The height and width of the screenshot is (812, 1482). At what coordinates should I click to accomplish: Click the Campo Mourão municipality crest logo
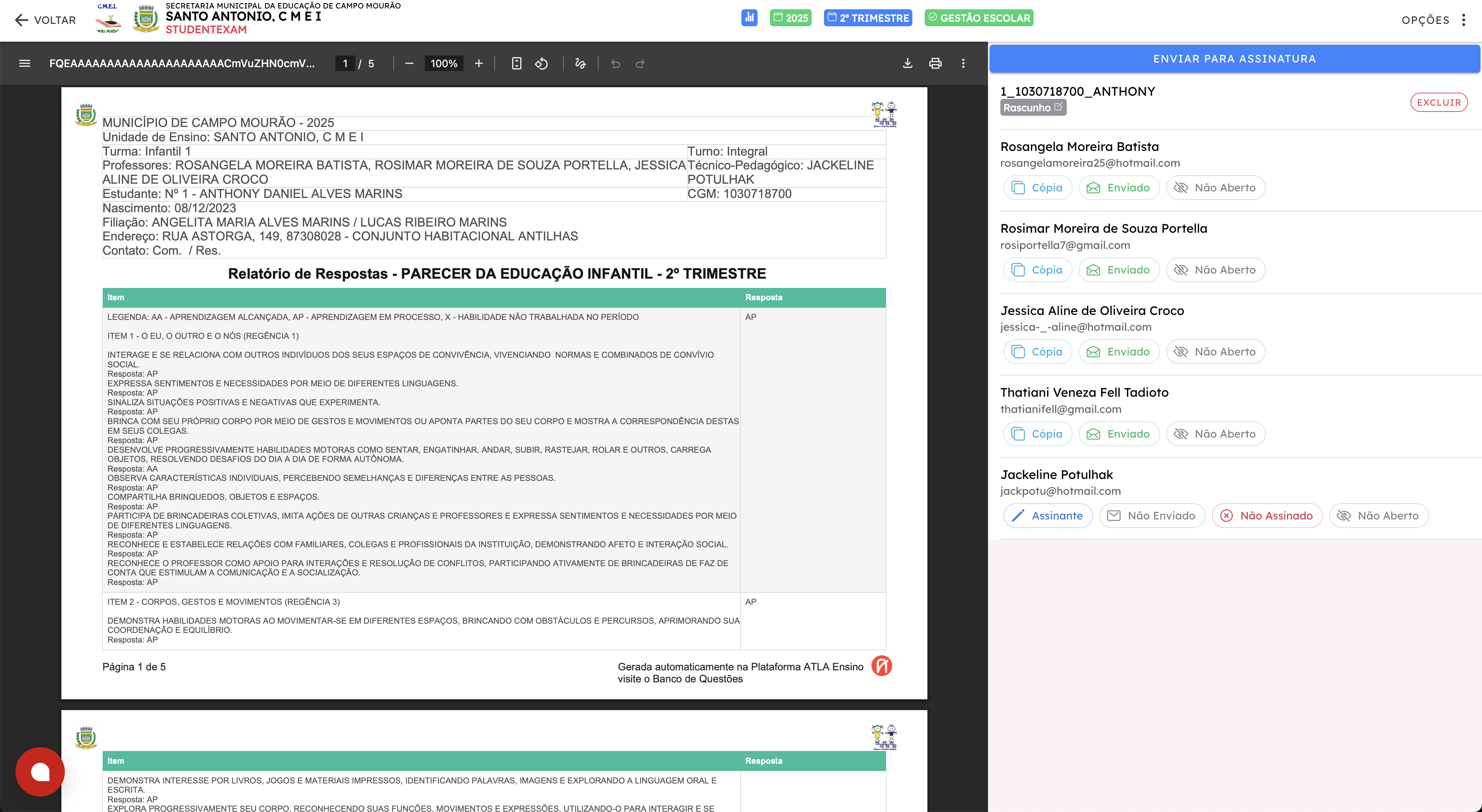coord(146,19)
